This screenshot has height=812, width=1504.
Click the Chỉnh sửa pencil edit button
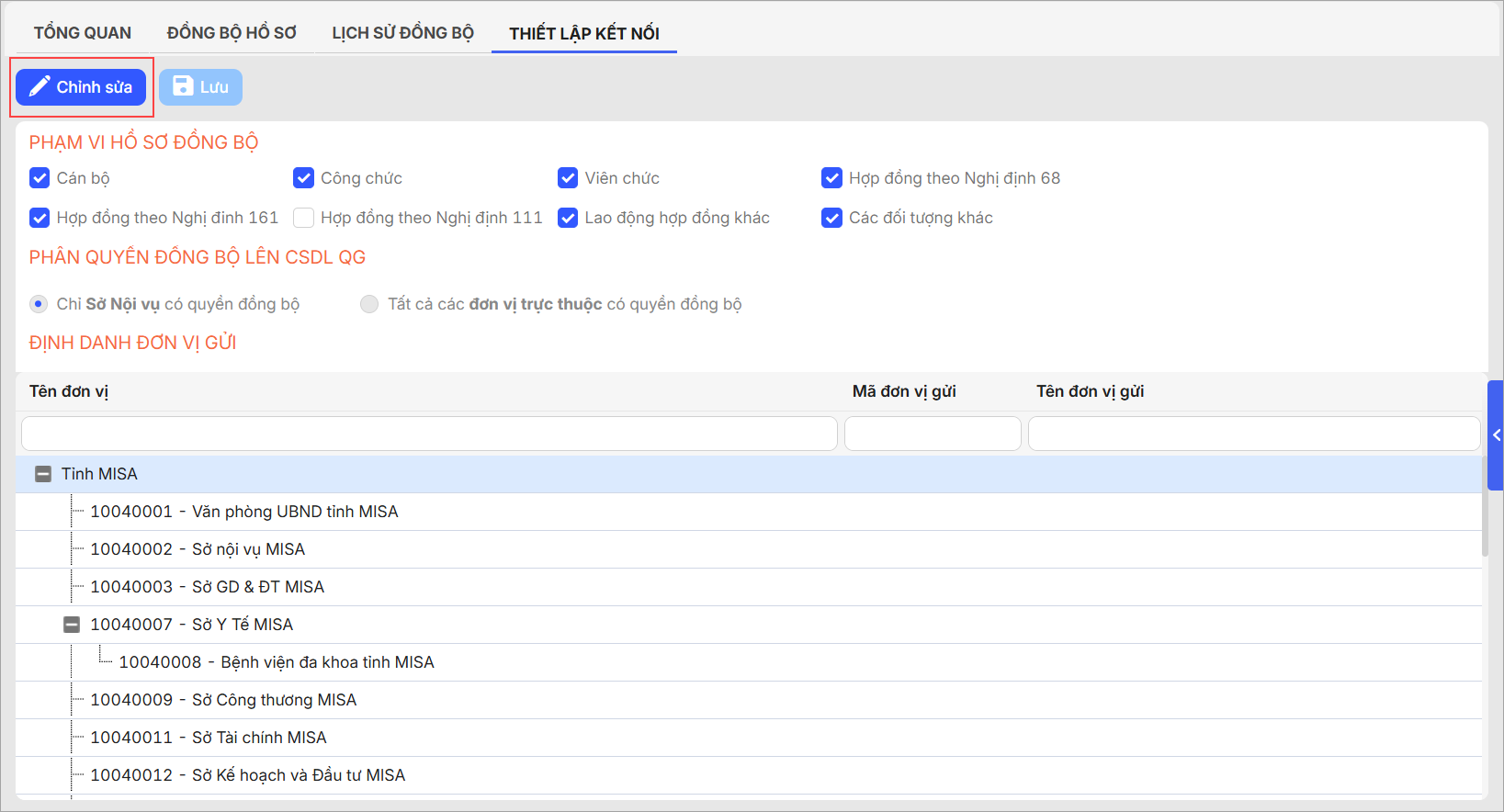pos(81,87)
